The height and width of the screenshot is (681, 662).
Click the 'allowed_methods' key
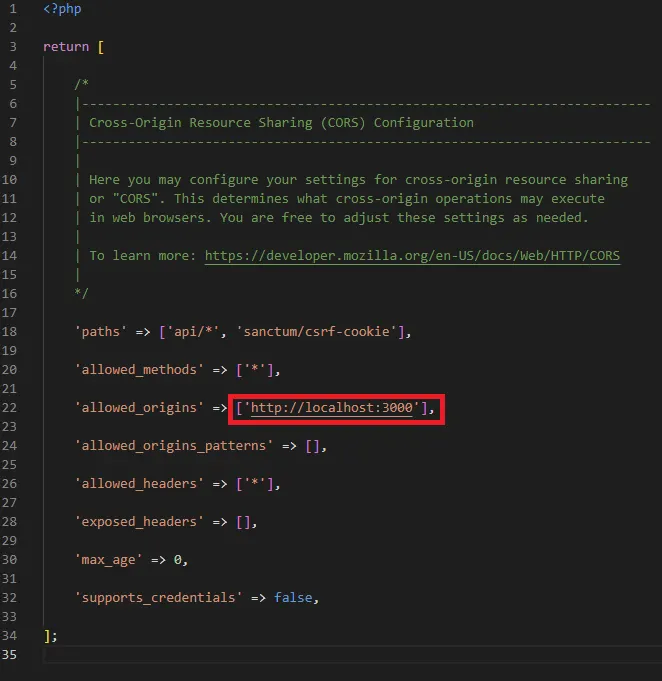click(x=139, y=370)
